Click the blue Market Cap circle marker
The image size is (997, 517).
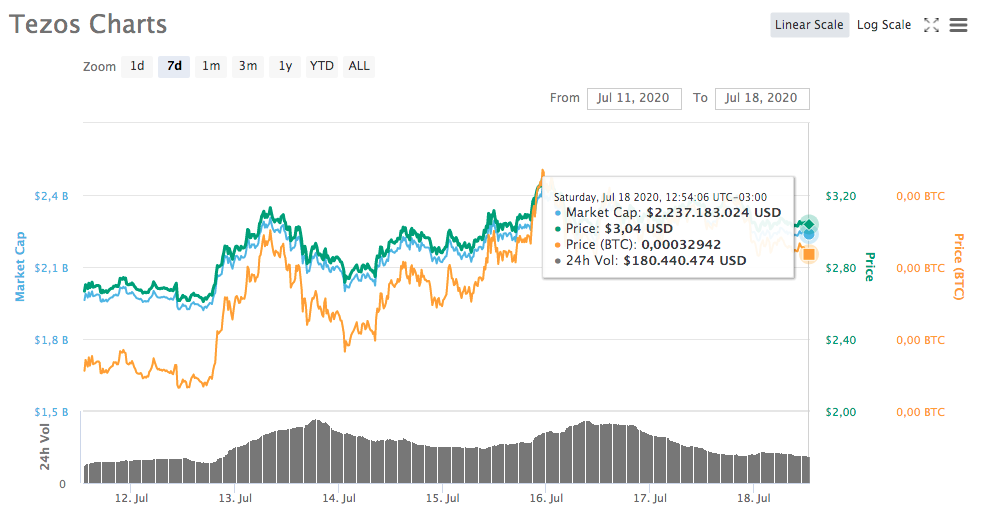point(809,234)
